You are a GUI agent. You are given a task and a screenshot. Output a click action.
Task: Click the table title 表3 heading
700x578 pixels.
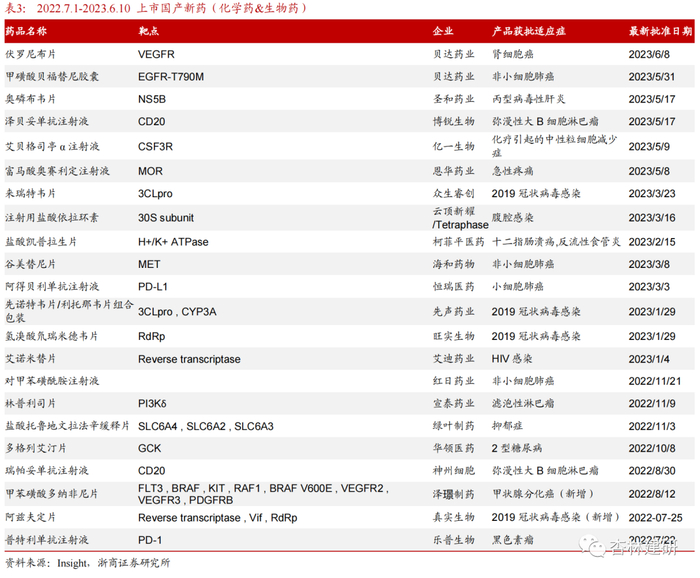155,8
